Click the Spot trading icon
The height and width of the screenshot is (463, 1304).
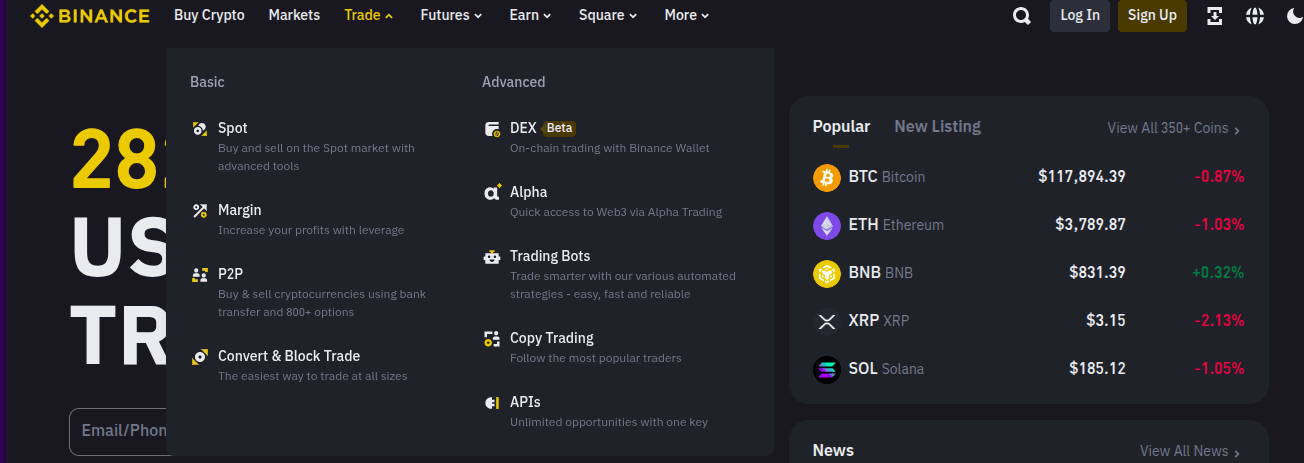coord(200,129)
